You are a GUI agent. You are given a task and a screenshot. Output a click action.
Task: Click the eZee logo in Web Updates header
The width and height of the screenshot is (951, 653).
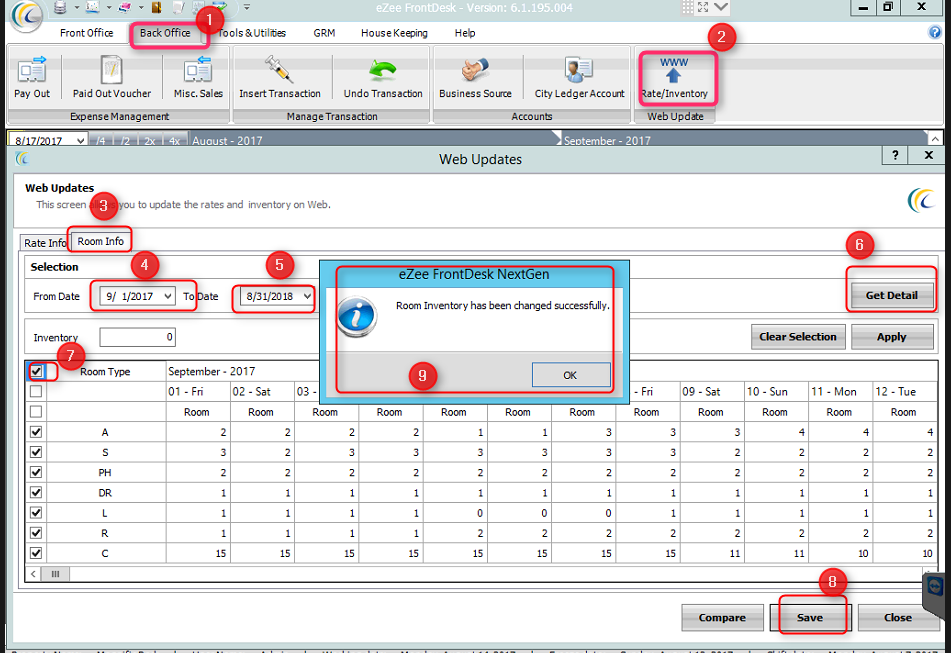coord(922,200)
